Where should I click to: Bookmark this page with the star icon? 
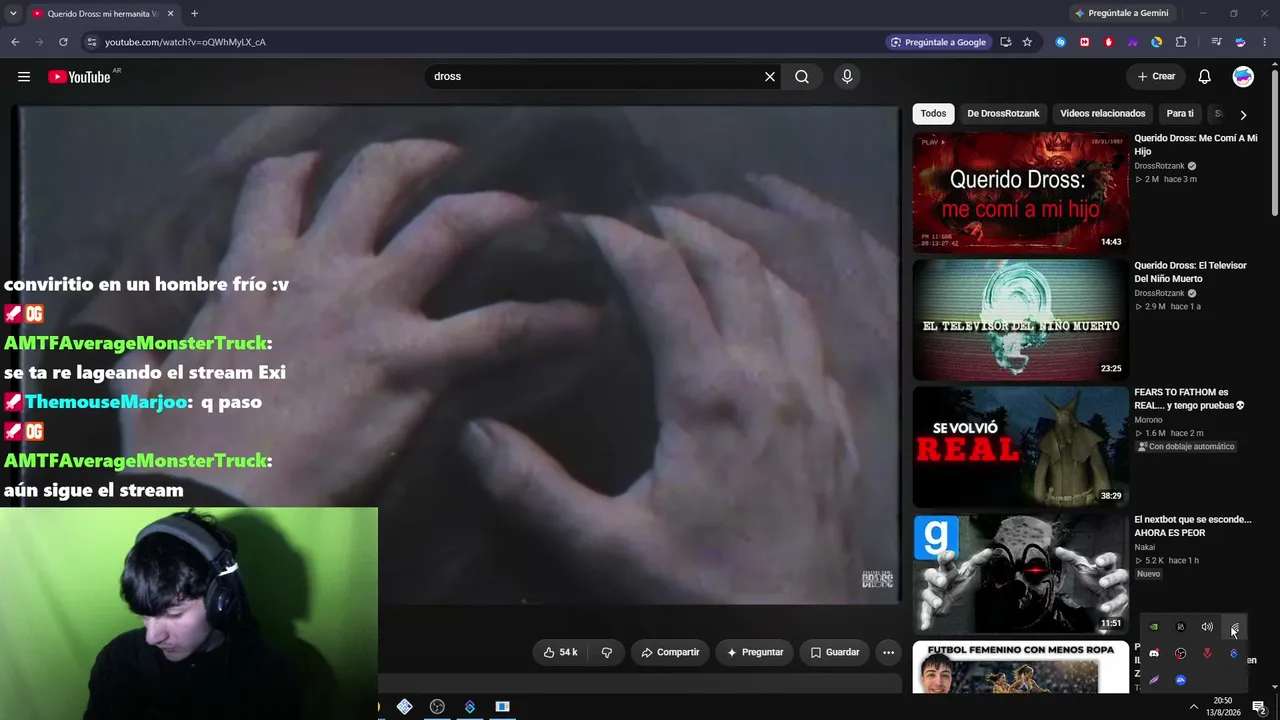pyautogui.click(x=1027, y=42)
